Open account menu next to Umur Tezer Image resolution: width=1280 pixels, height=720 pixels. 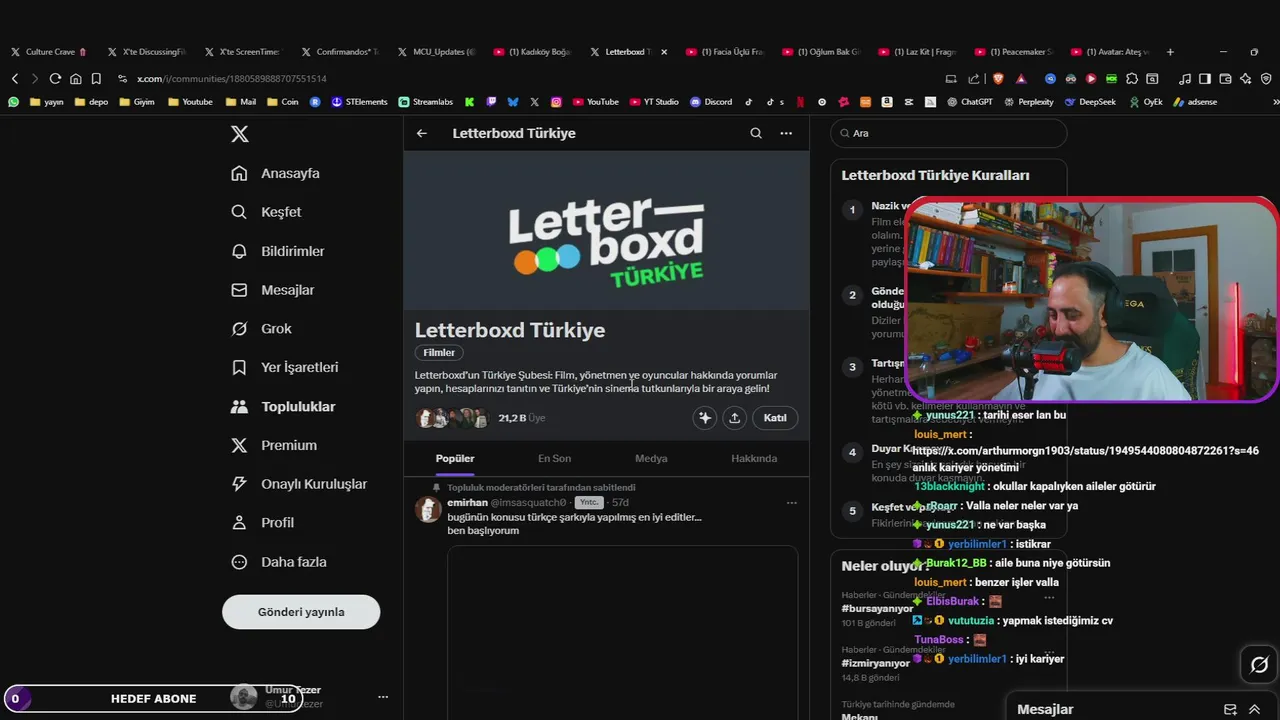click(383, 697)
